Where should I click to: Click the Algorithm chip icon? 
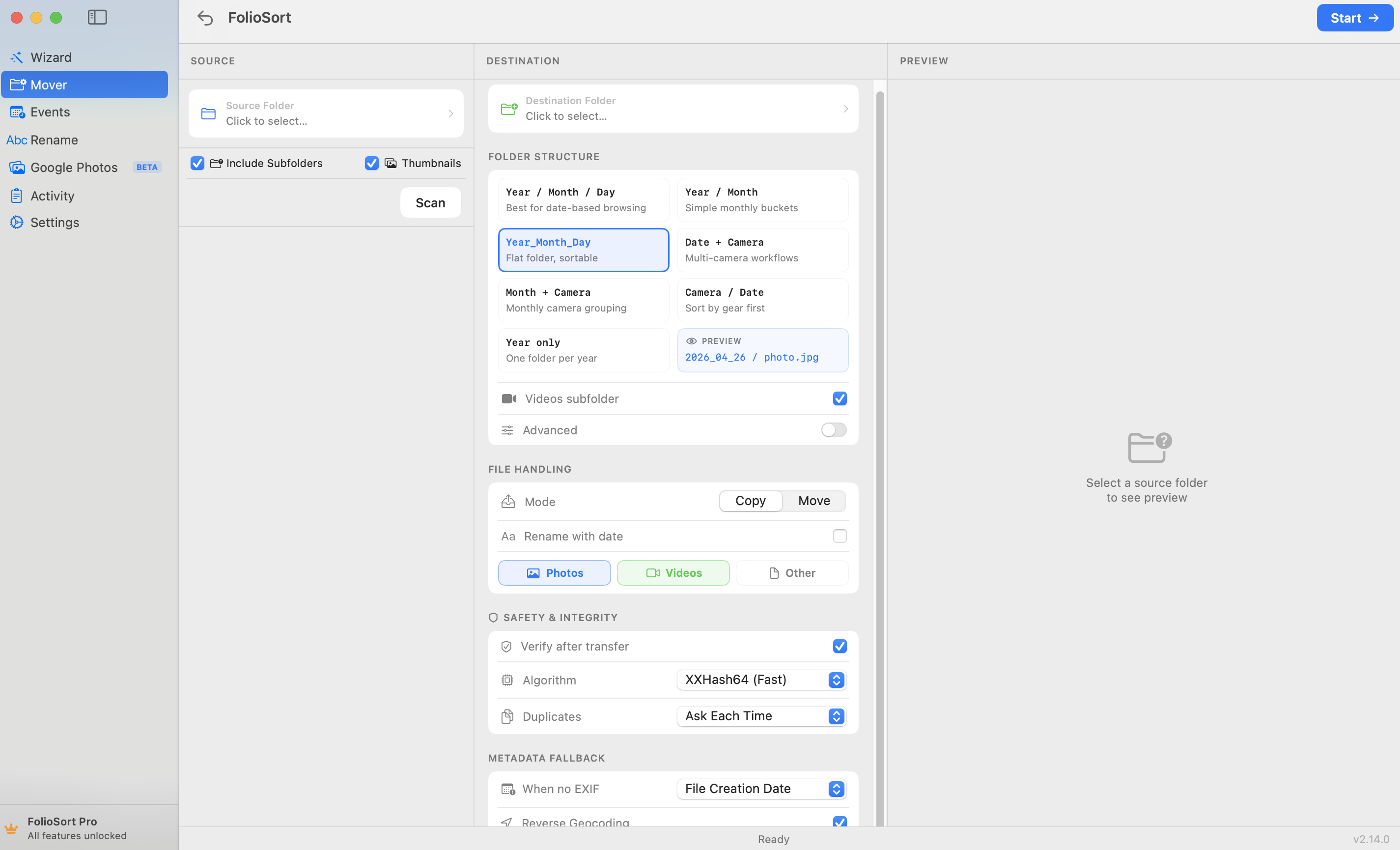tap(507, 680)
